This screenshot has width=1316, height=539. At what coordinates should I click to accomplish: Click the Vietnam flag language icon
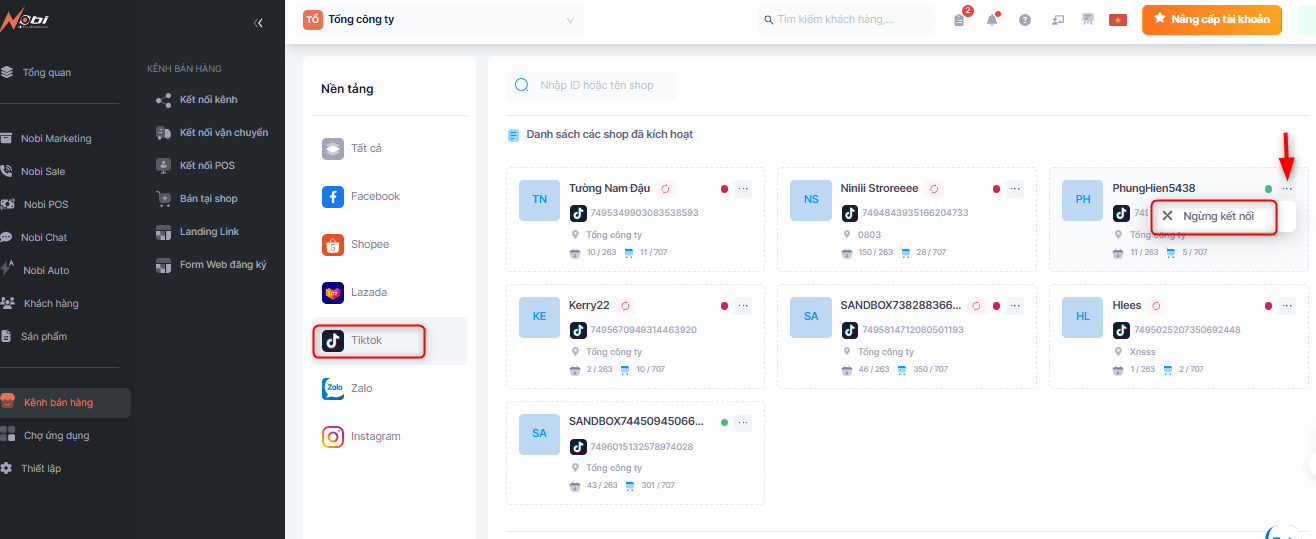point(1118,20)
